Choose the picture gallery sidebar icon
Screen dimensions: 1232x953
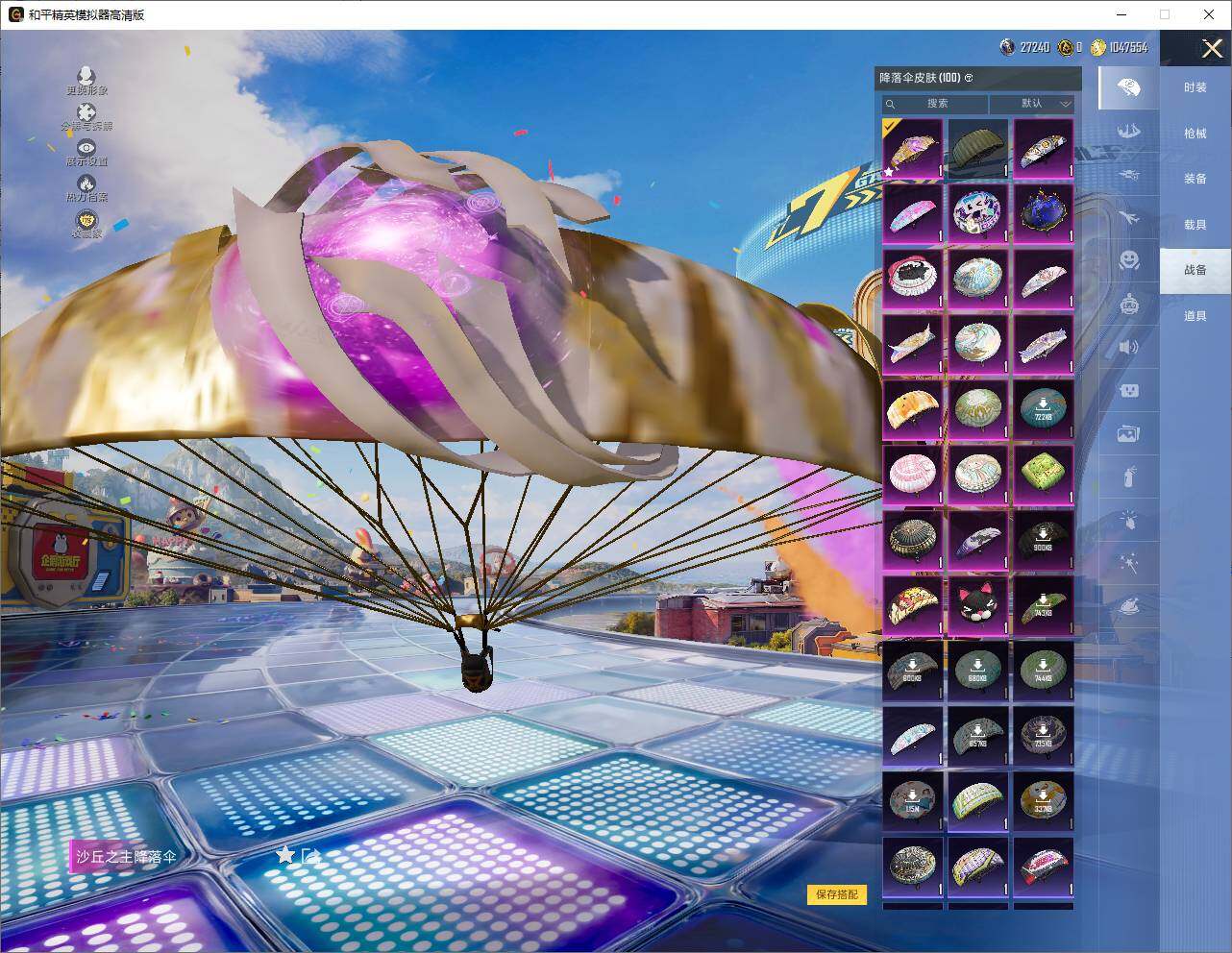coord(1129,433)
